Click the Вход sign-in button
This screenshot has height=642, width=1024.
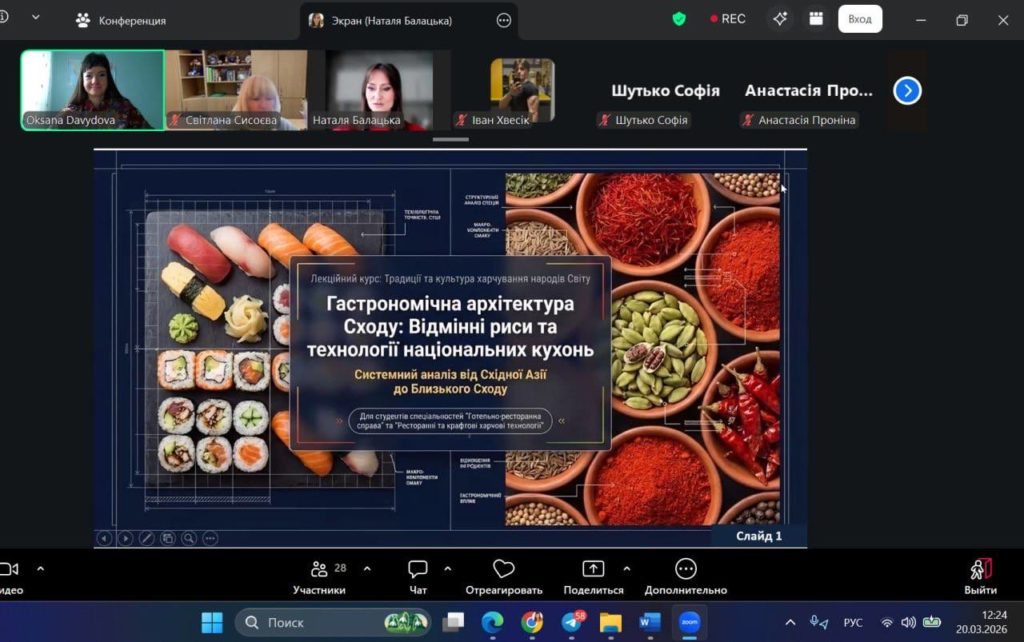[x=859, y=19]
